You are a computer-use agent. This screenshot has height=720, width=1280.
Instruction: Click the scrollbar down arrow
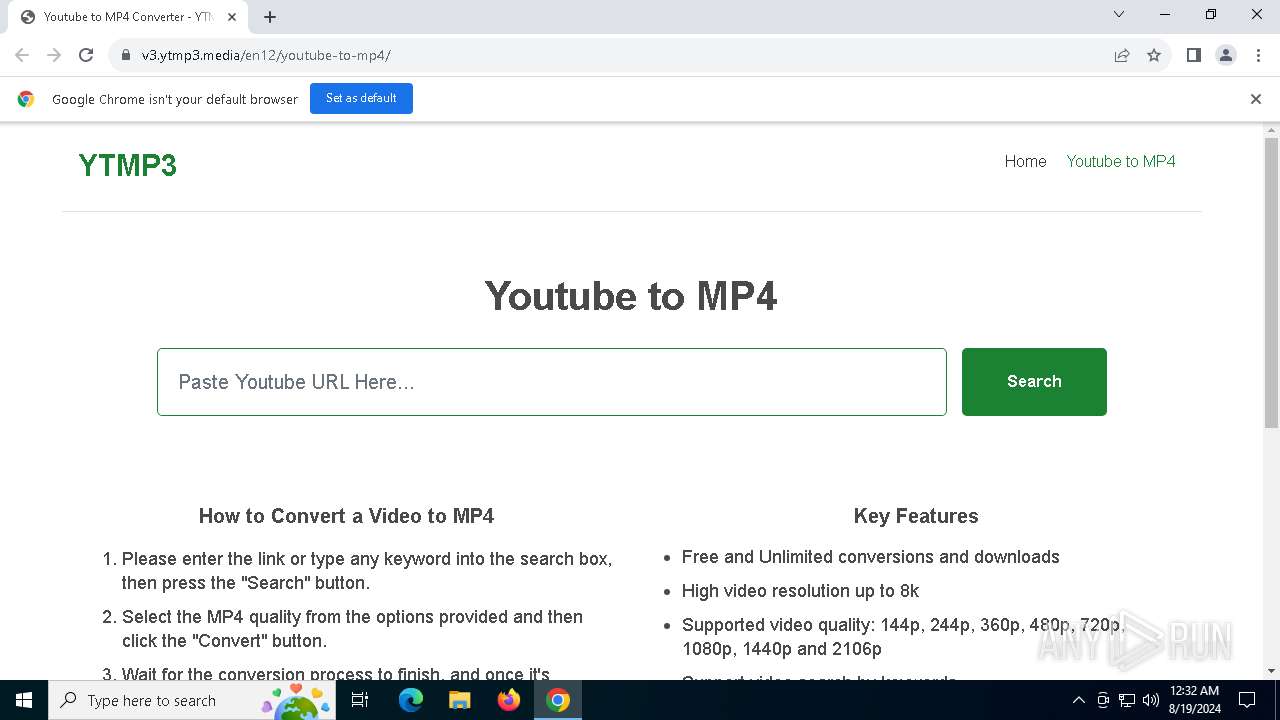[x=1271, y=671]
